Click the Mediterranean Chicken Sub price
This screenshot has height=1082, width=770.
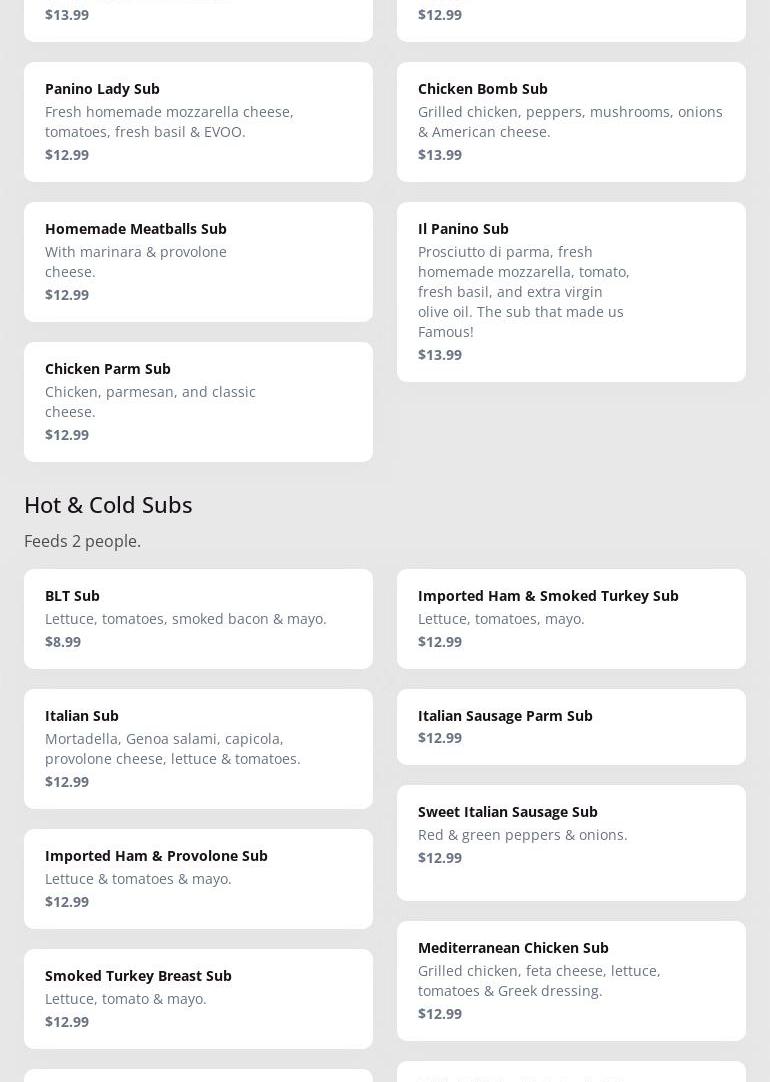click(x=440, y=1013)
